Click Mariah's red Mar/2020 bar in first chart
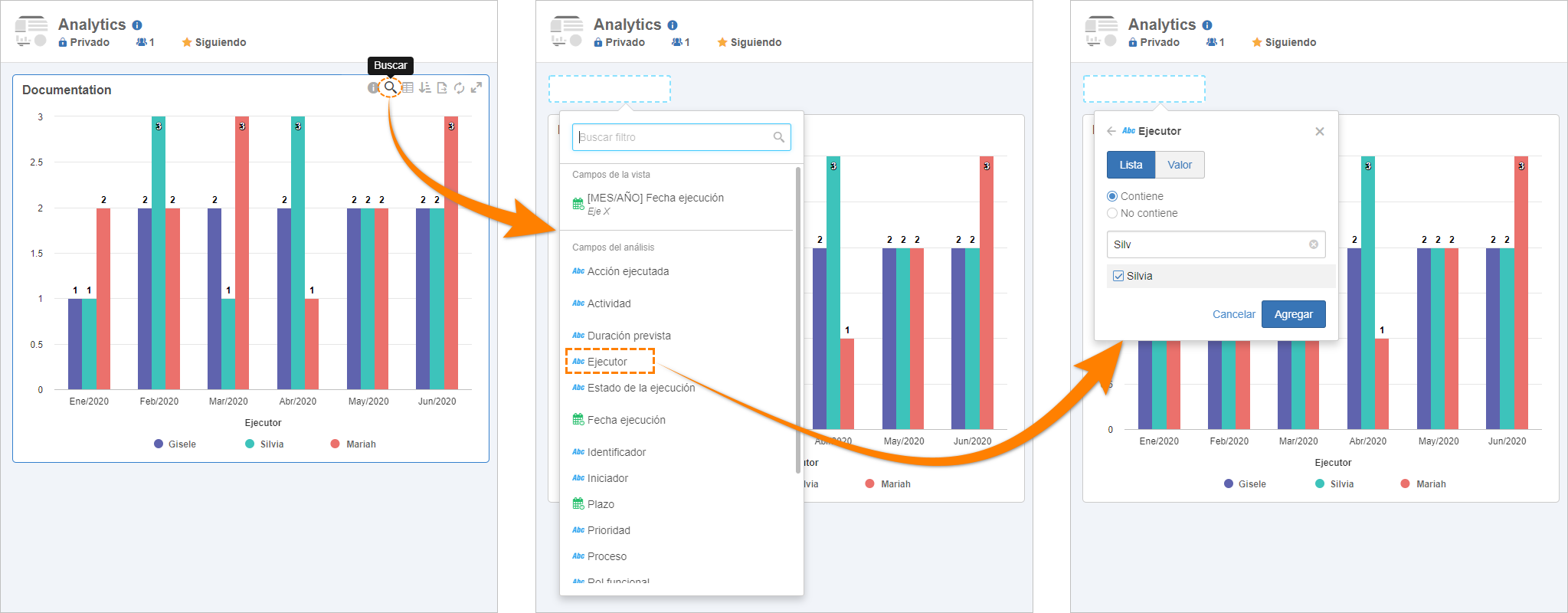Screen dimensions: 1568x613 click(x=242, y=253)
